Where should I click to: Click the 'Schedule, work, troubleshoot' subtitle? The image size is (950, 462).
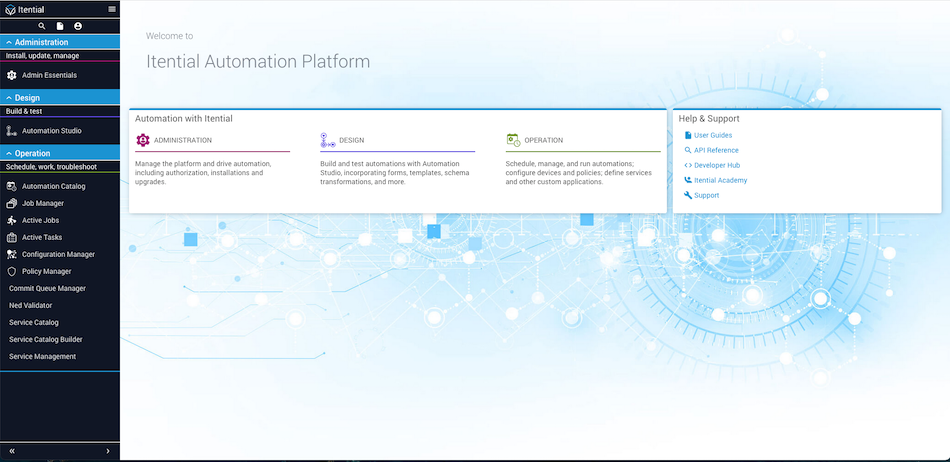[51, 167]
